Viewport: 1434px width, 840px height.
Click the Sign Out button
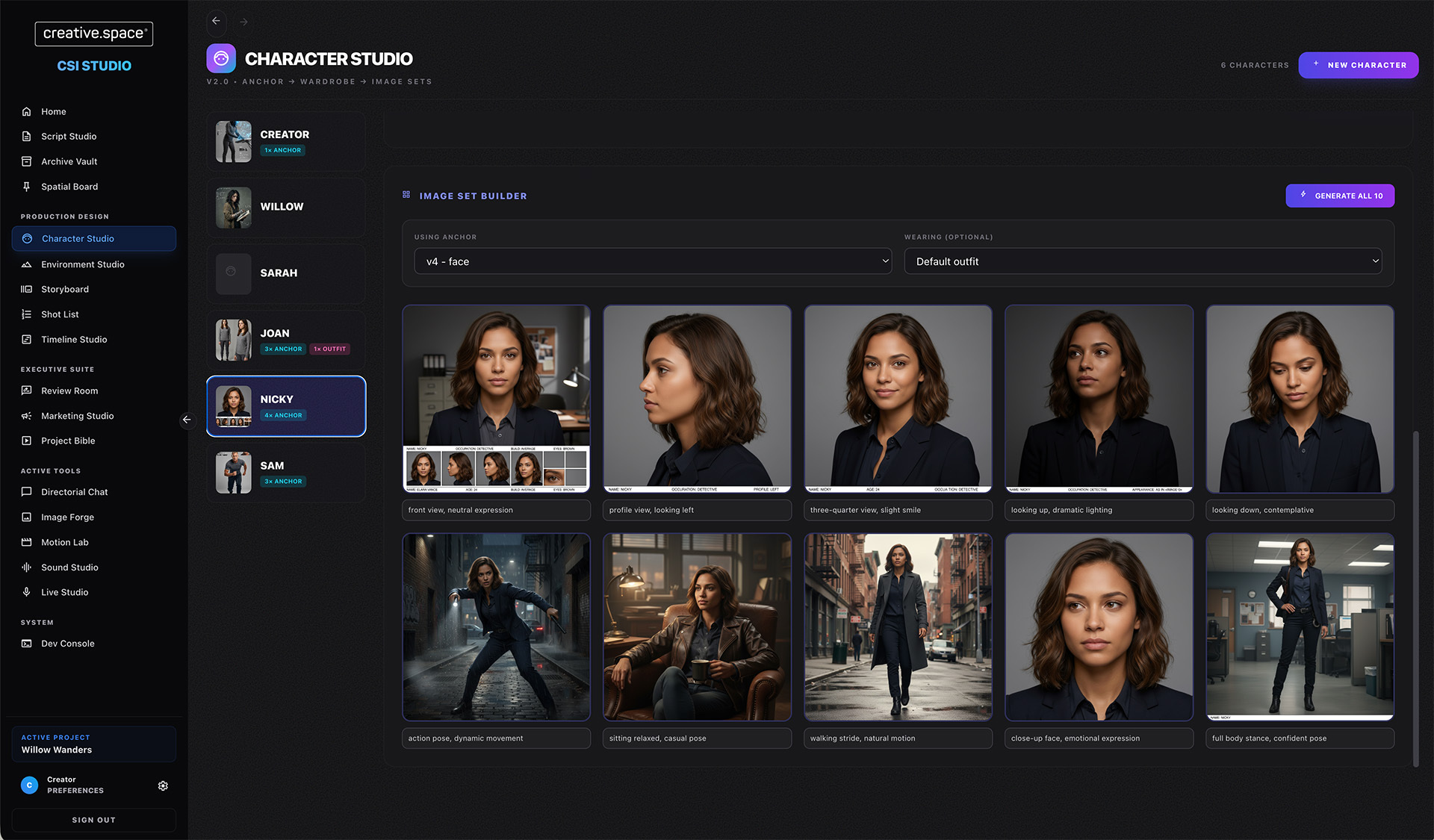coord(94,820)
